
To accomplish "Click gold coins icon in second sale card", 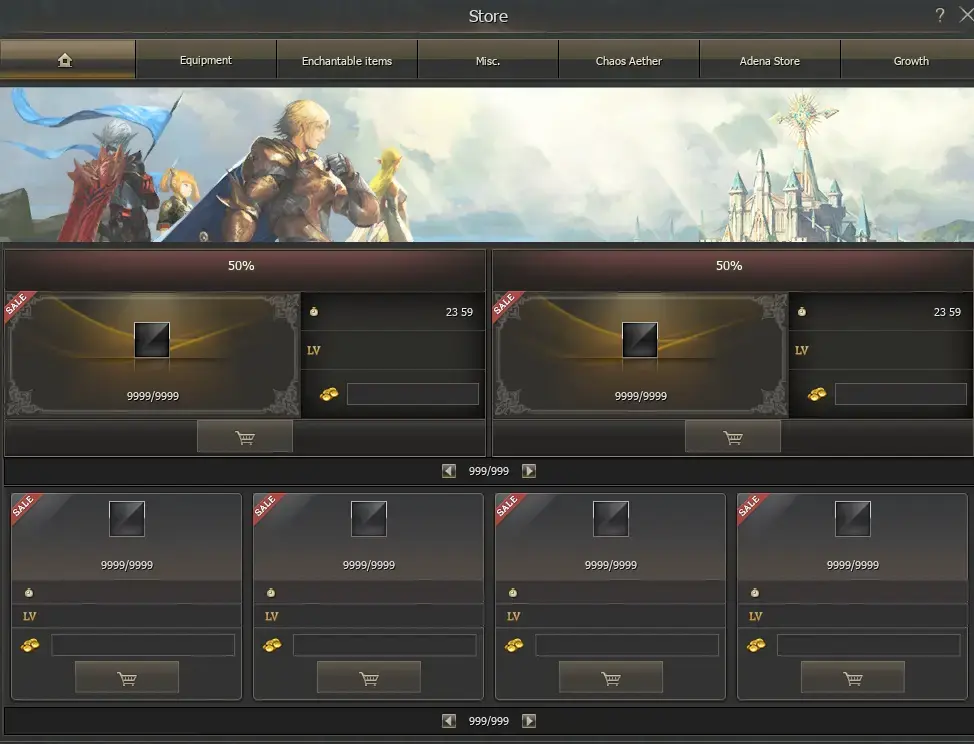I will coord(271,645).
